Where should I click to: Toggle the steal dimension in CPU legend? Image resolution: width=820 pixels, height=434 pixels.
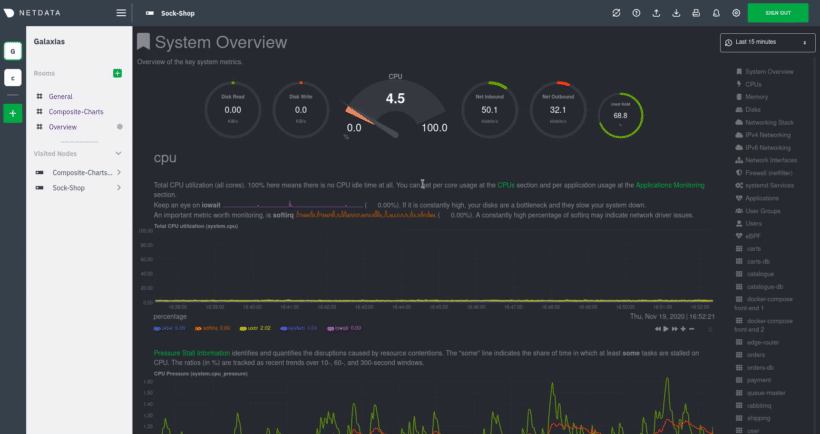[x=169, y=328]
